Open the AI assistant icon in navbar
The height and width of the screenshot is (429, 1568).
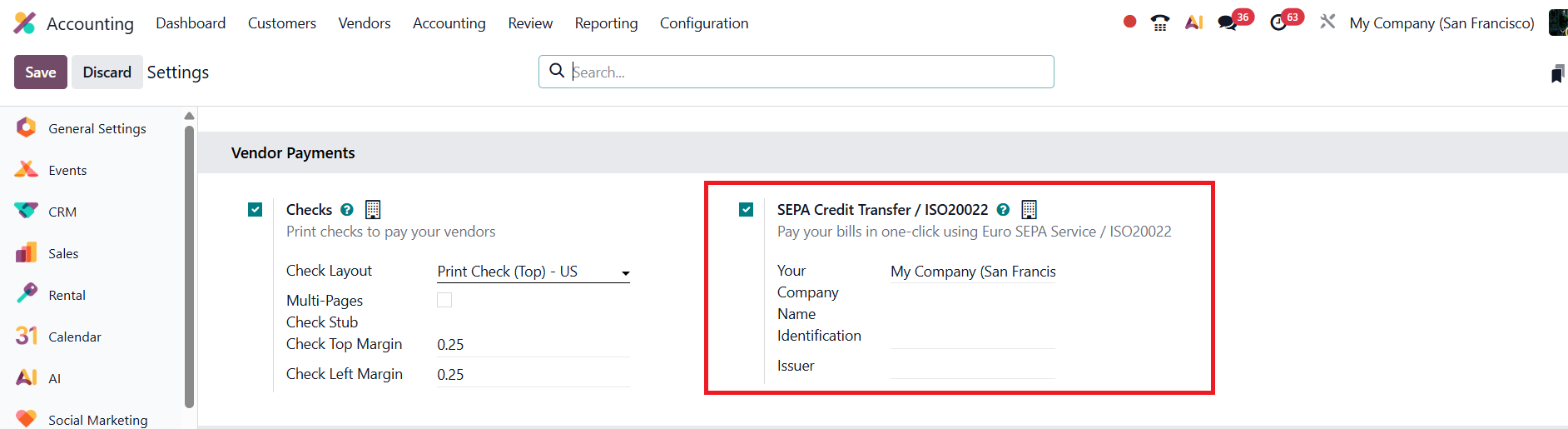[1194, 22]
